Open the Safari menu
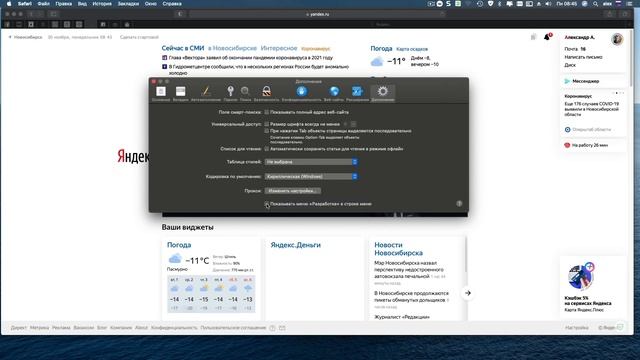The height and width of the screenshot is (360, 640). coord(24,4)
